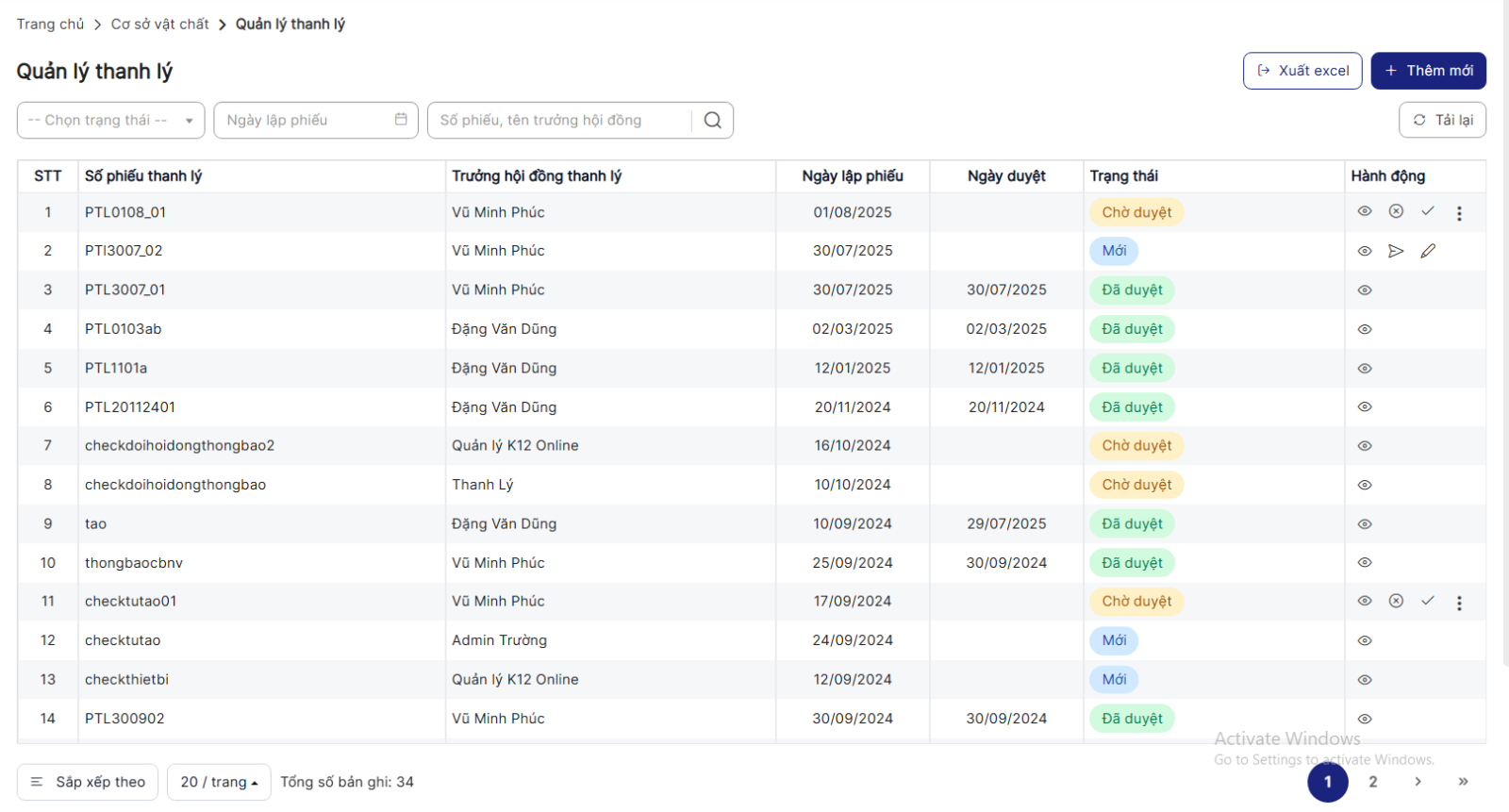Click the eye icon for checkthietbi row
Viewport: 1509px width, 812px height.
pos(1364,680)
